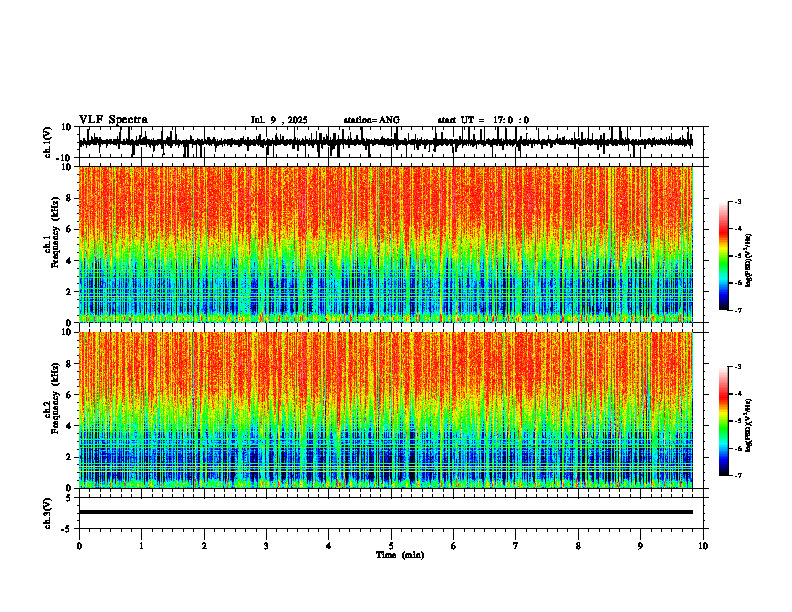Image resolution: width=792 pixels, height=612 pixels.
Task: Click the "6" kHz tick on ch.2 spectrogram
Action: point(70,395)
